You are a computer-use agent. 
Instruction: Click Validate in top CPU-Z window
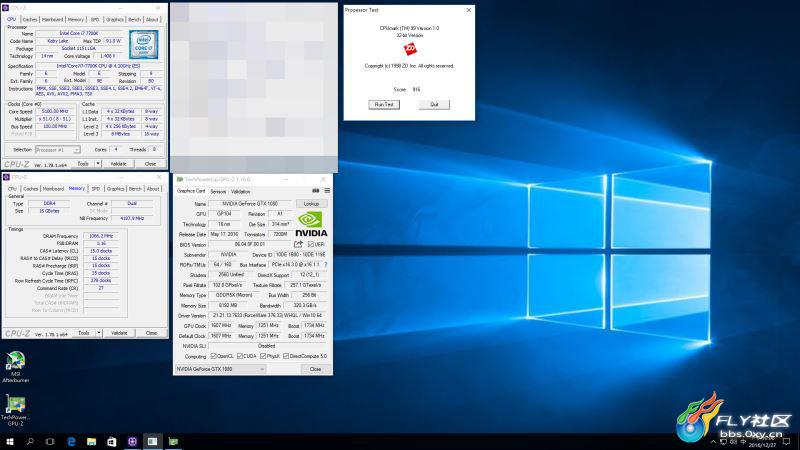point(119,164)
